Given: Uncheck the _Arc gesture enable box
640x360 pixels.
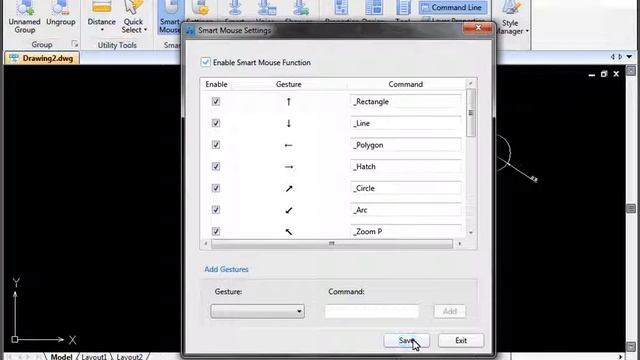Looking at the screenshot, I should coord(216,209).
